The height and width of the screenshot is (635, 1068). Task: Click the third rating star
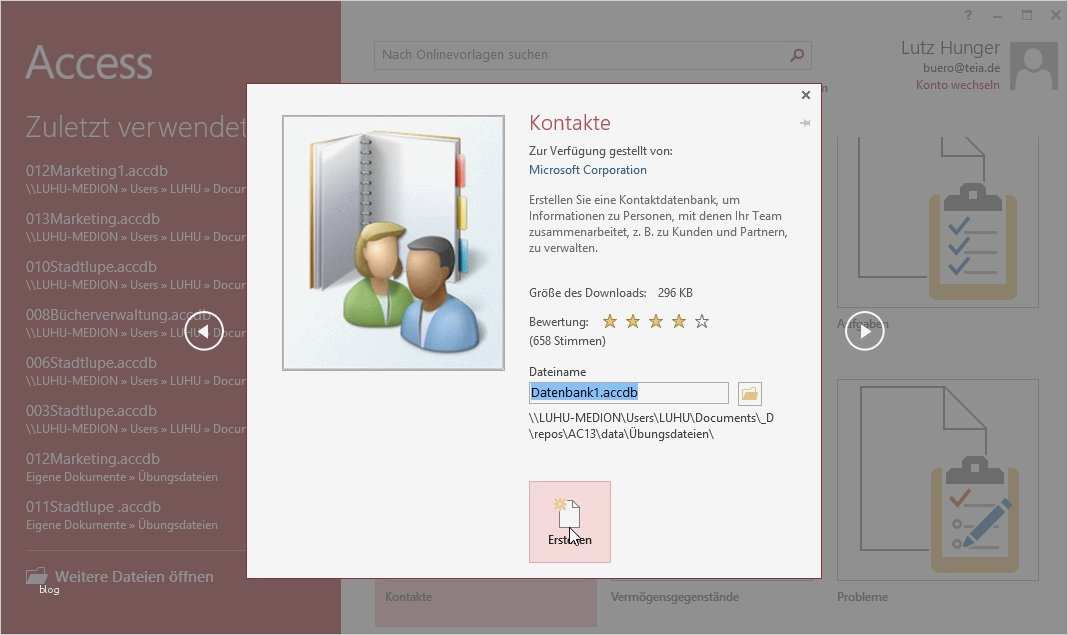click(x=656, y=322)
